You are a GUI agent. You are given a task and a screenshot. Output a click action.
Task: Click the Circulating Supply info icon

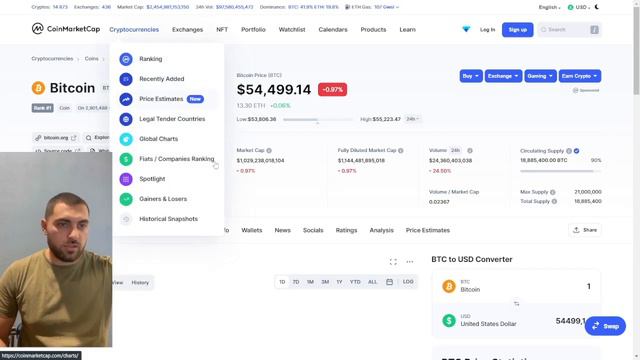pyautogui.click(x=569, y=151)
